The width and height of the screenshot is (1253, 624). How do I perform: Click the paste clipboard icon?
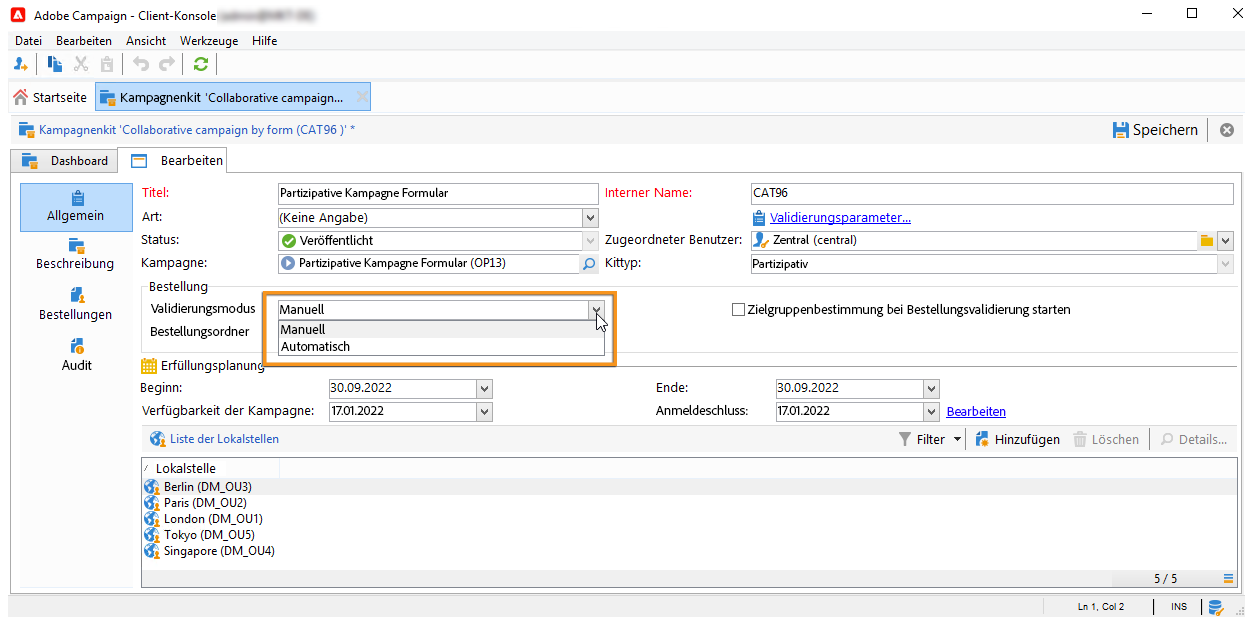click(107, 64)
